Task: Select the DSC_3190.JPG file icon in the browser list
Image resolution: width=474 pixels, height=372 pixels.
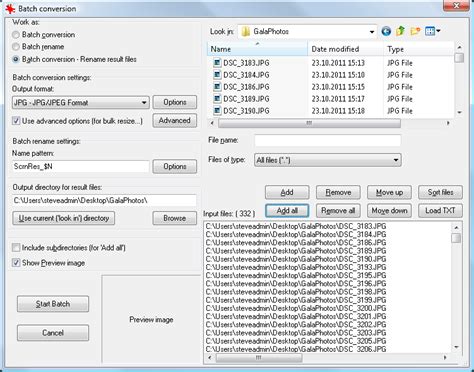Action: (217, 111)
